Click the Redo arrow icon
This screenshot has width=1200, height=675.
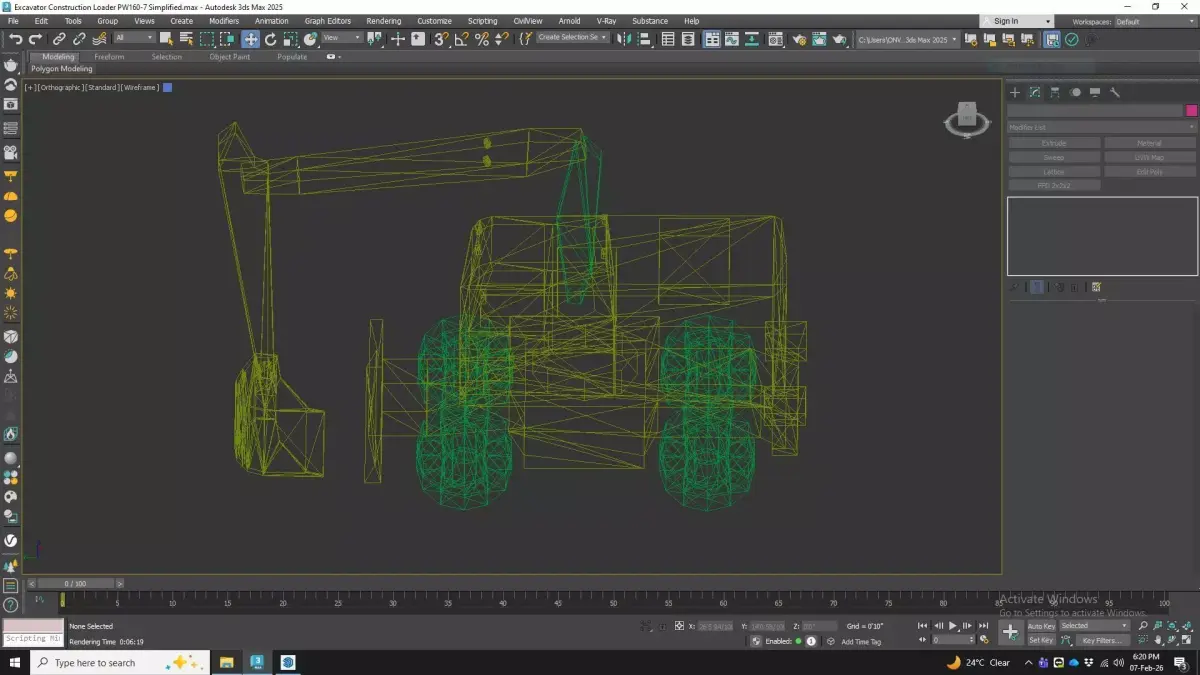pyautogui.click(x=35, y=39)
